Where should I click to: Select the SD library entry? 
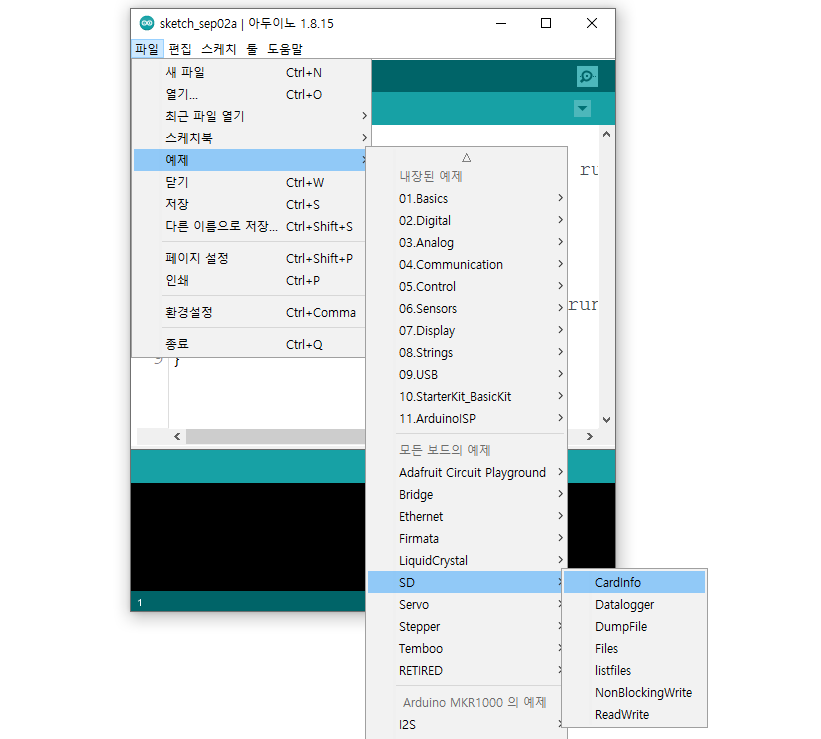(465, 582)
